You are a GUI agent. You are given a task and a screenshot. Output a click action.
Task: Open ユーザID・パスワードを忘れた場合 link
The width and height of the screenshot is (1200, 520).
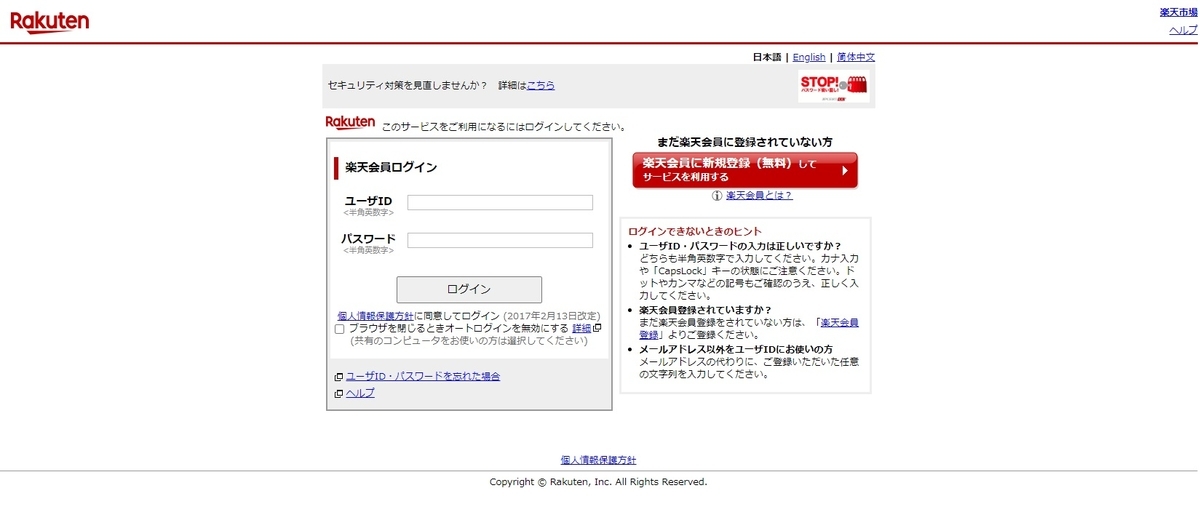pyautogui.click(x=423, y=377)
